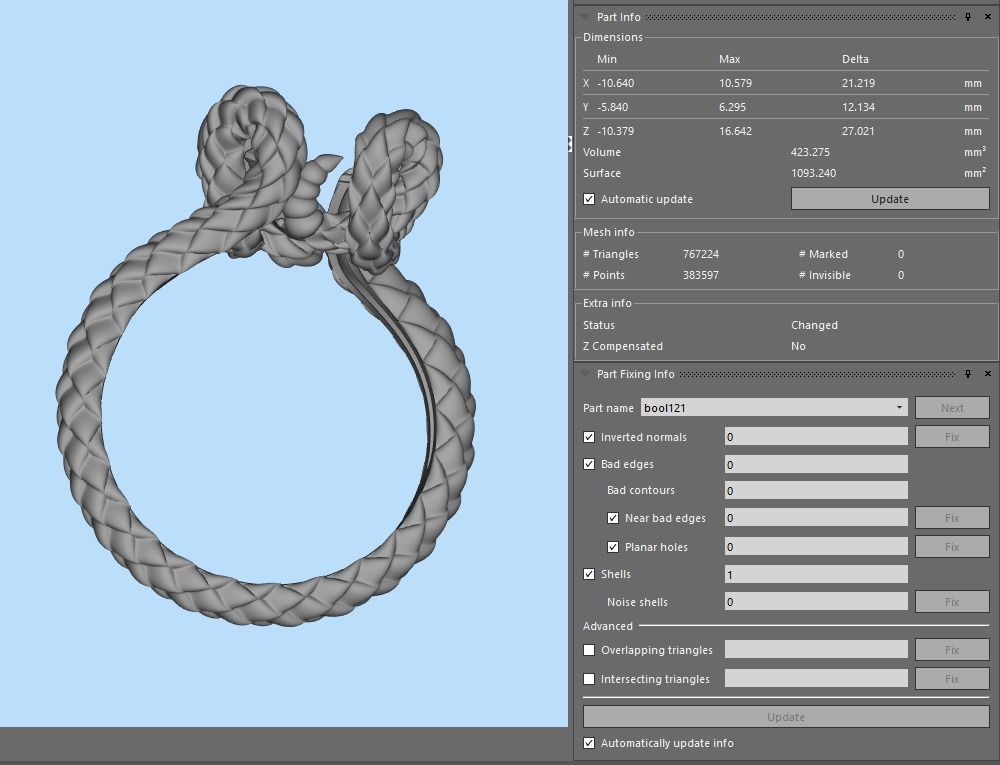Select the X Min value -10.640
The height and width of the screenshot is (765, 1000).
click(x=615, y=84)
